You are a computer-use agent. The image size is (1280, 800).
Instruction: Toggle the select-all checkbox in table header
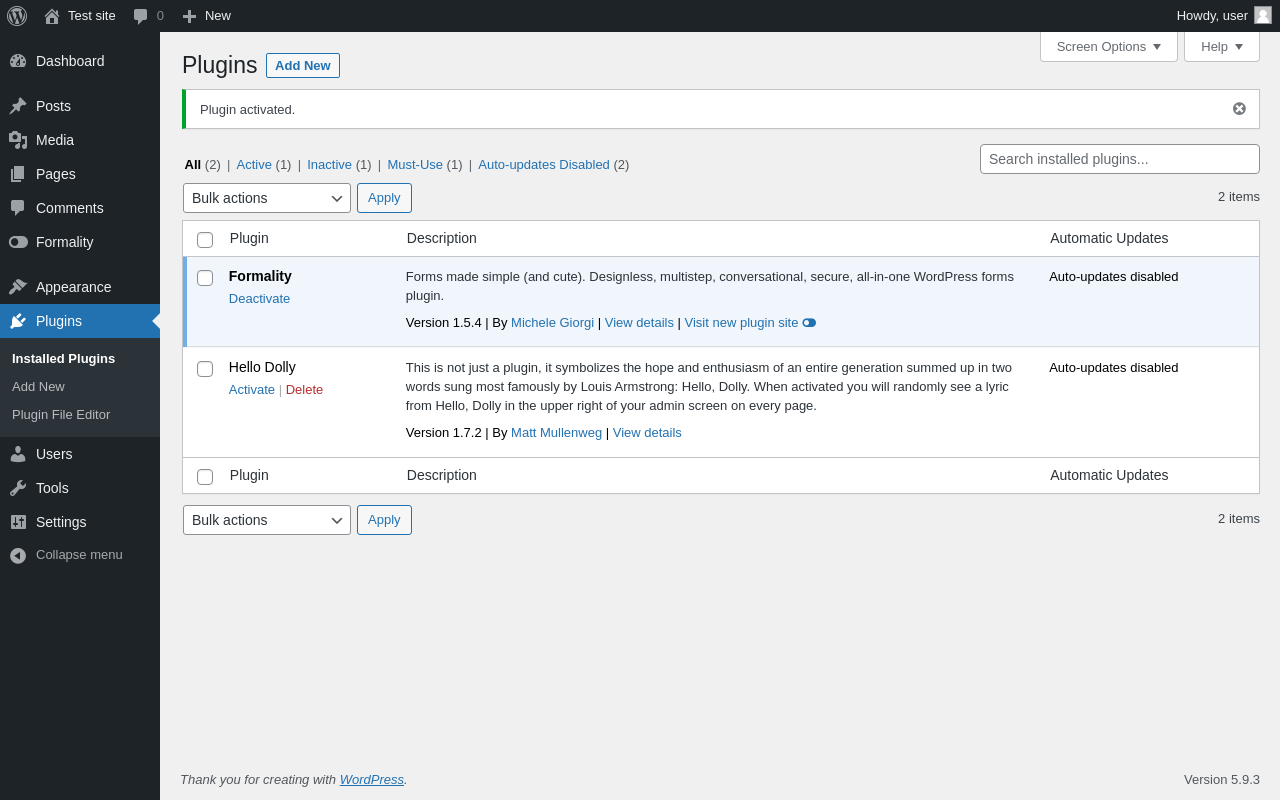(205, 240)
